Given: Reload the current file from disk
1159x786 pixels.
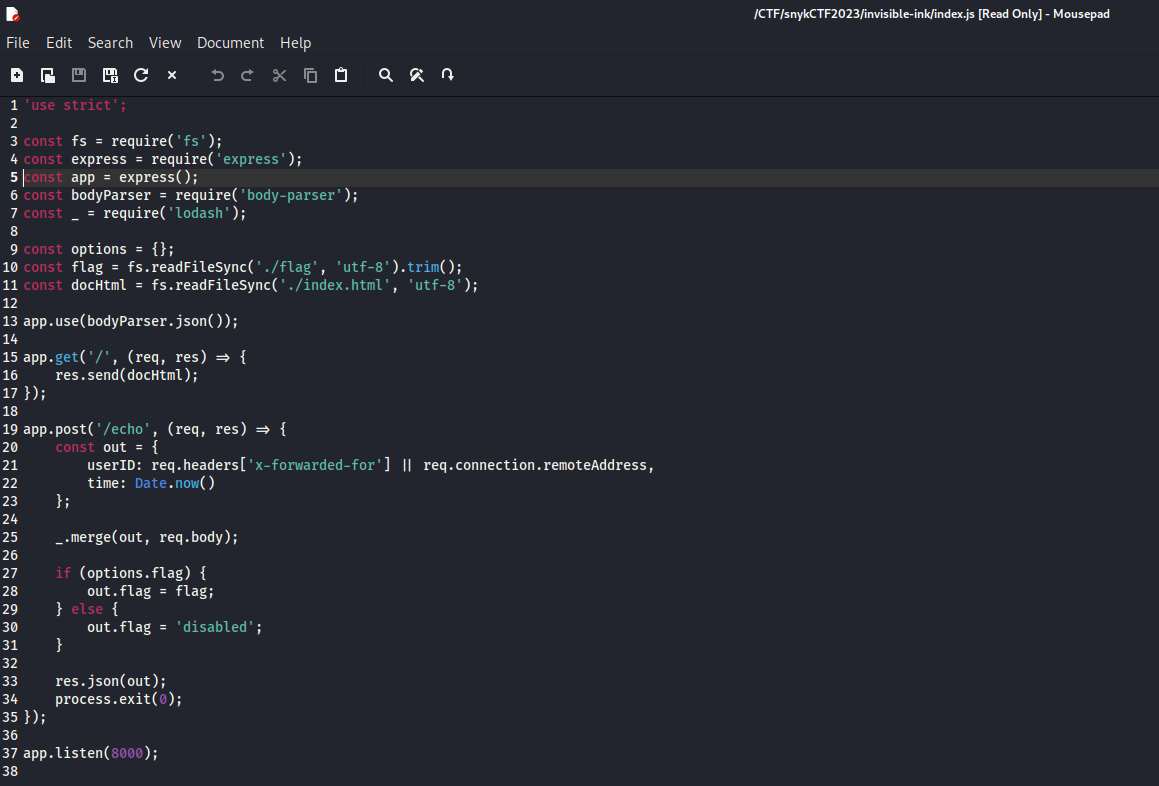Looking at the screenshot, I should (141, 75).
